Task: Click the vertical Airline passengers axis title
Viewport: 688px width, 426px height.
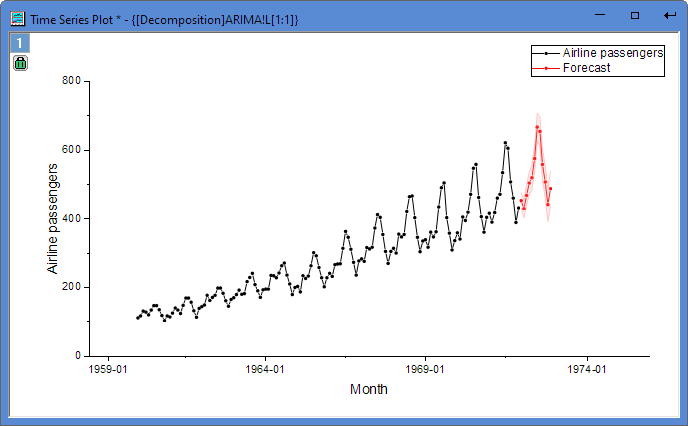Action: 54,218
